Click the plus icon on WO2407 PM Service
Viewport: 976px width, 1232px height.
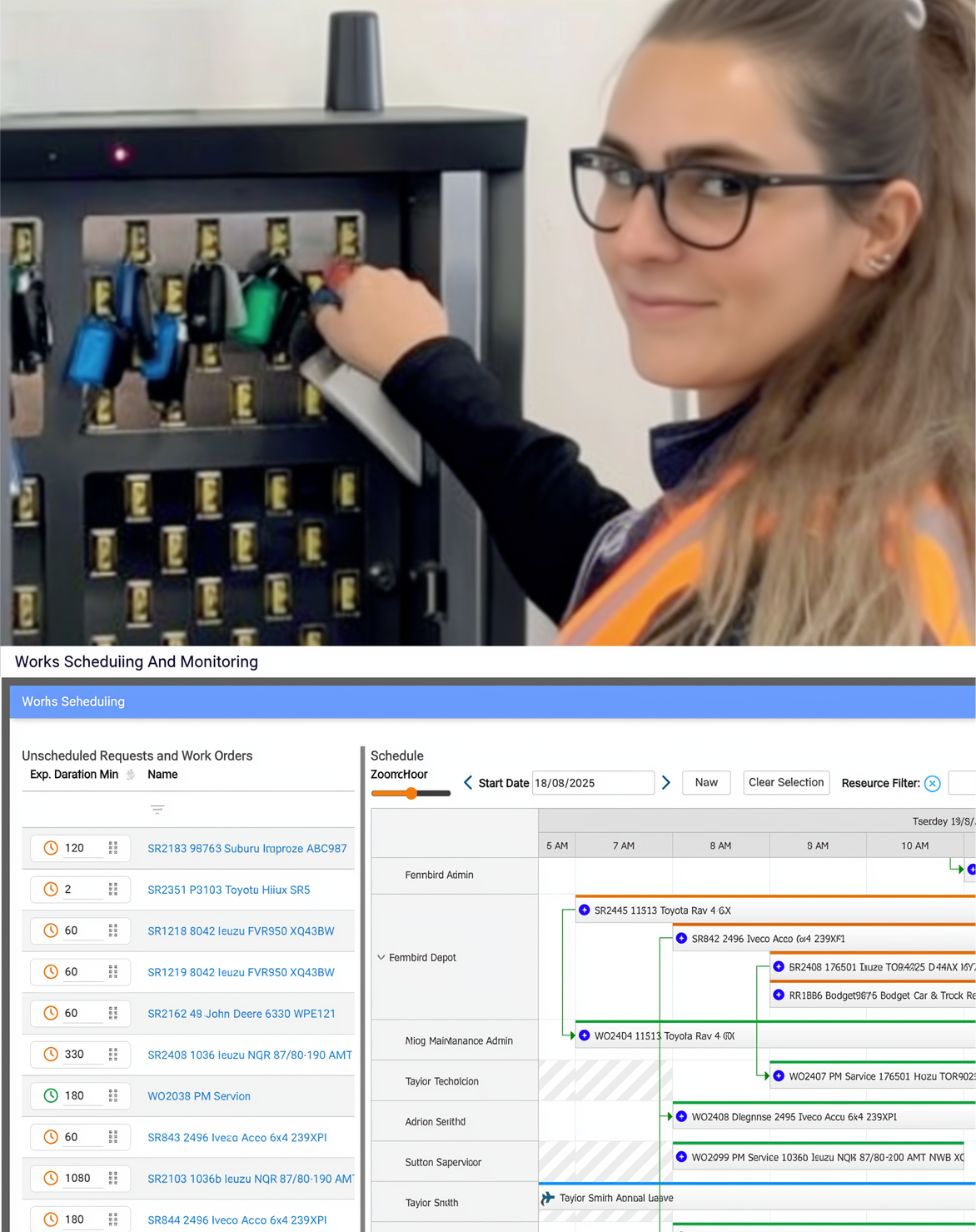pos(778,1076)
